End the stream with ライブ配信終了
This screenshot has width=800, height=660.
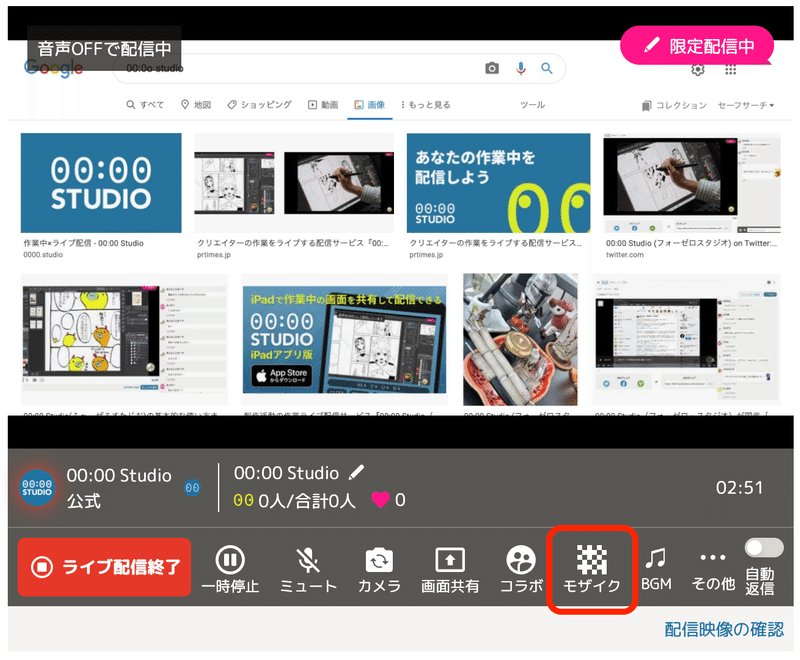(104, 567)
